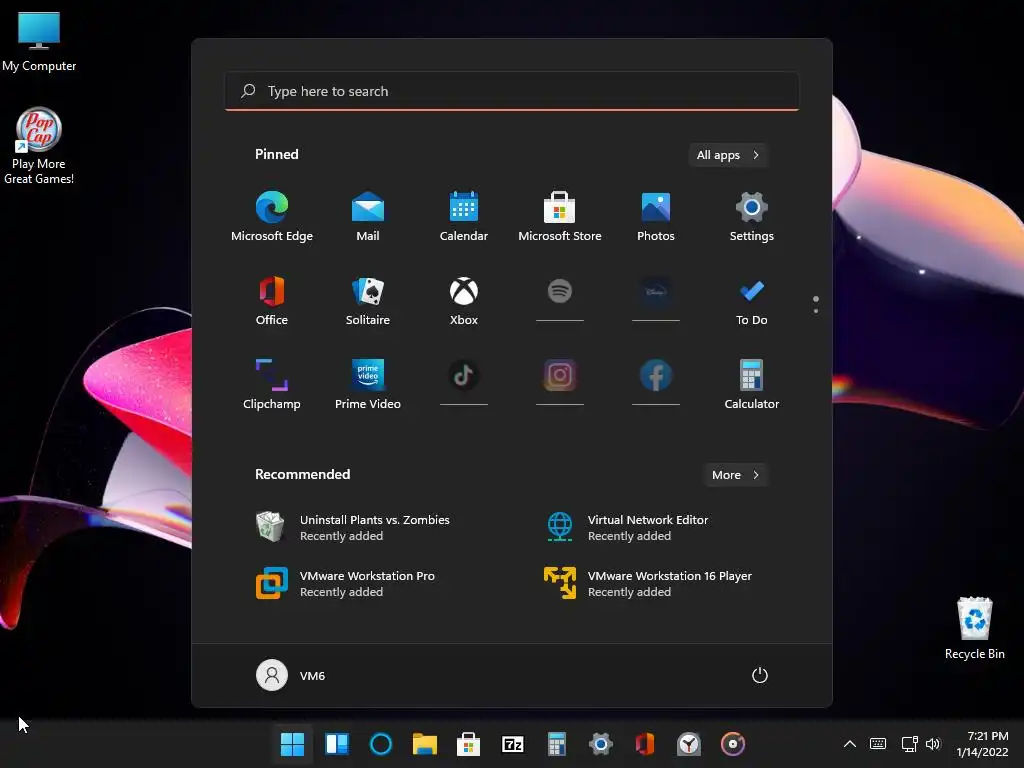
Task: Go to next page of pinned apps
Action: click(816, 311)
